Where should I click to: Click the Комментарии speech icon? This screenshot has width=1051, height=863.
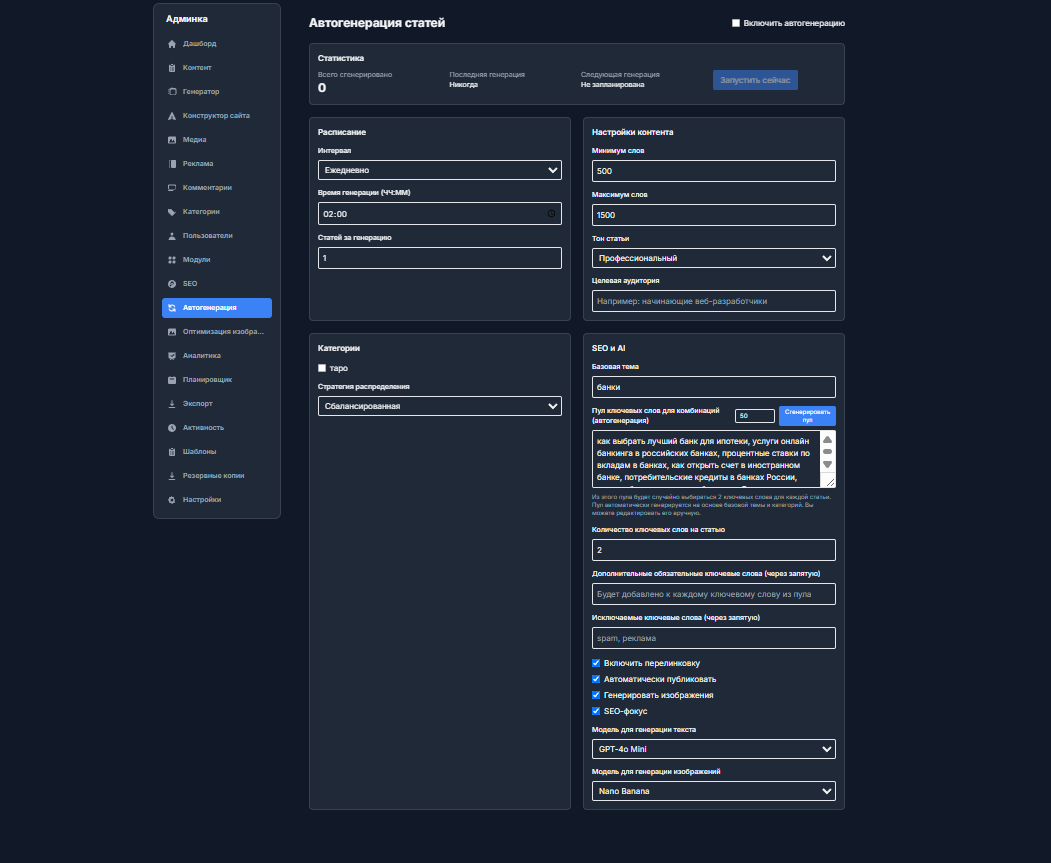[172, 188]
